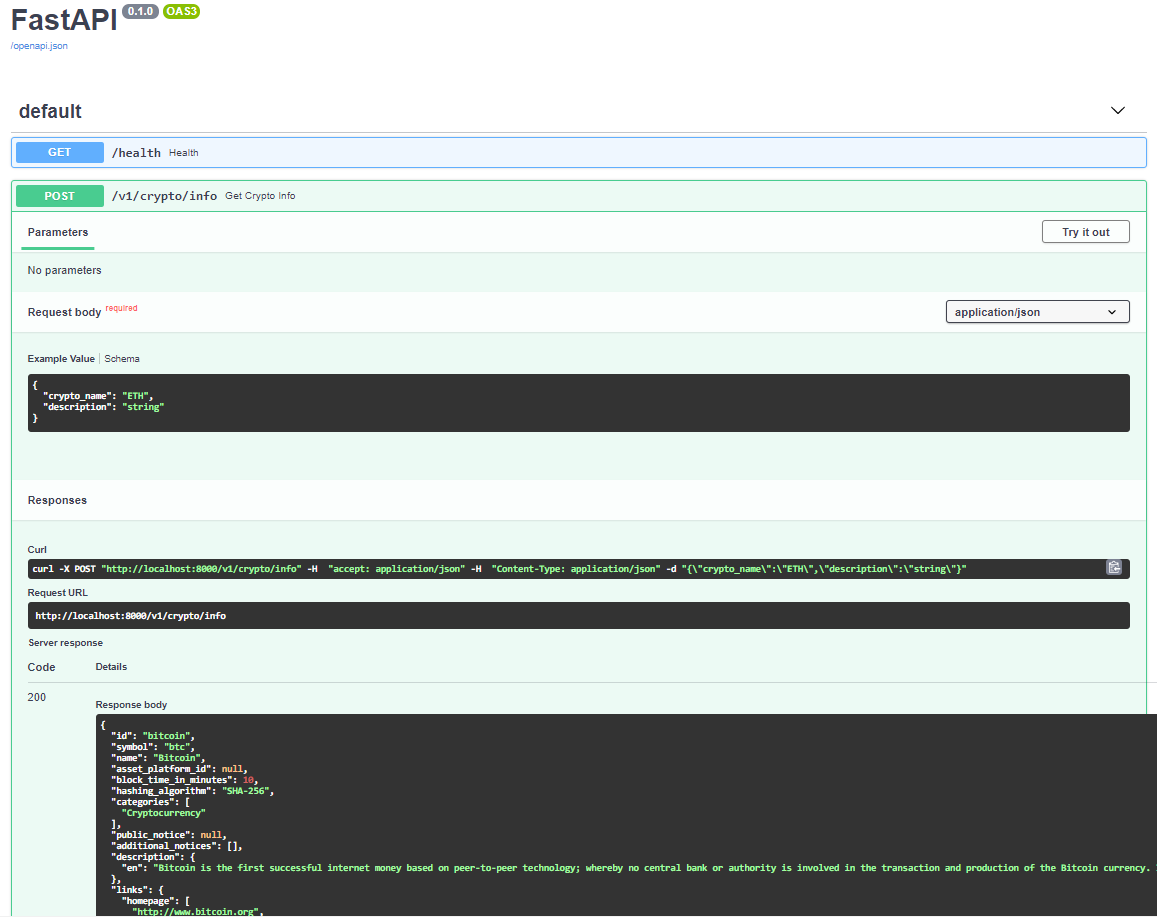The height and width of the screenshot is (917, 1157).
Task: Click the "crypto_name": "ETH" example line
Action: [98, 396]
